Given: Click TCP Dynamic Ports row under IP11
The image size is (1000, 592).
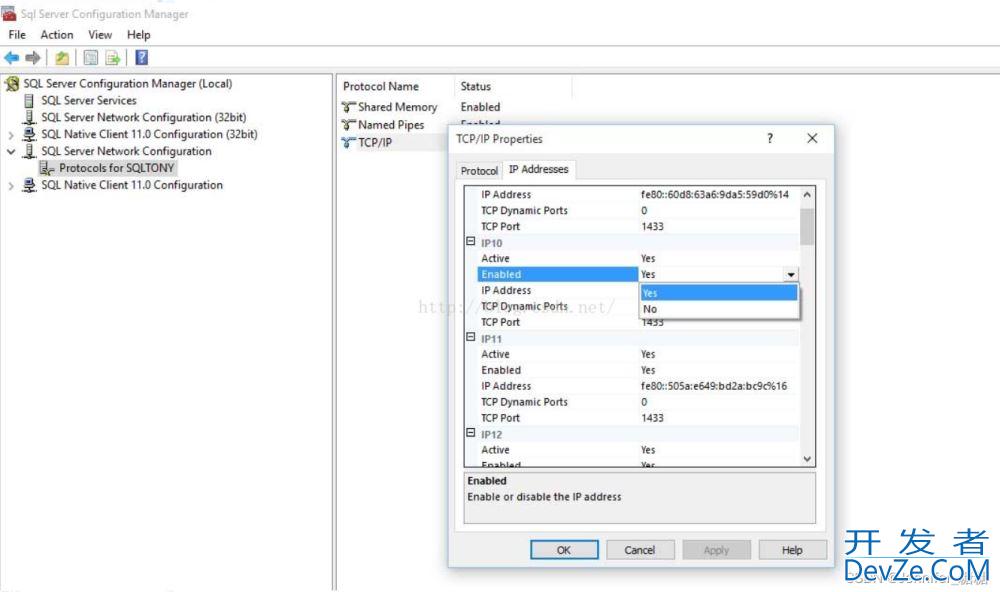Looking at the screenshot, I should point(638,402).
